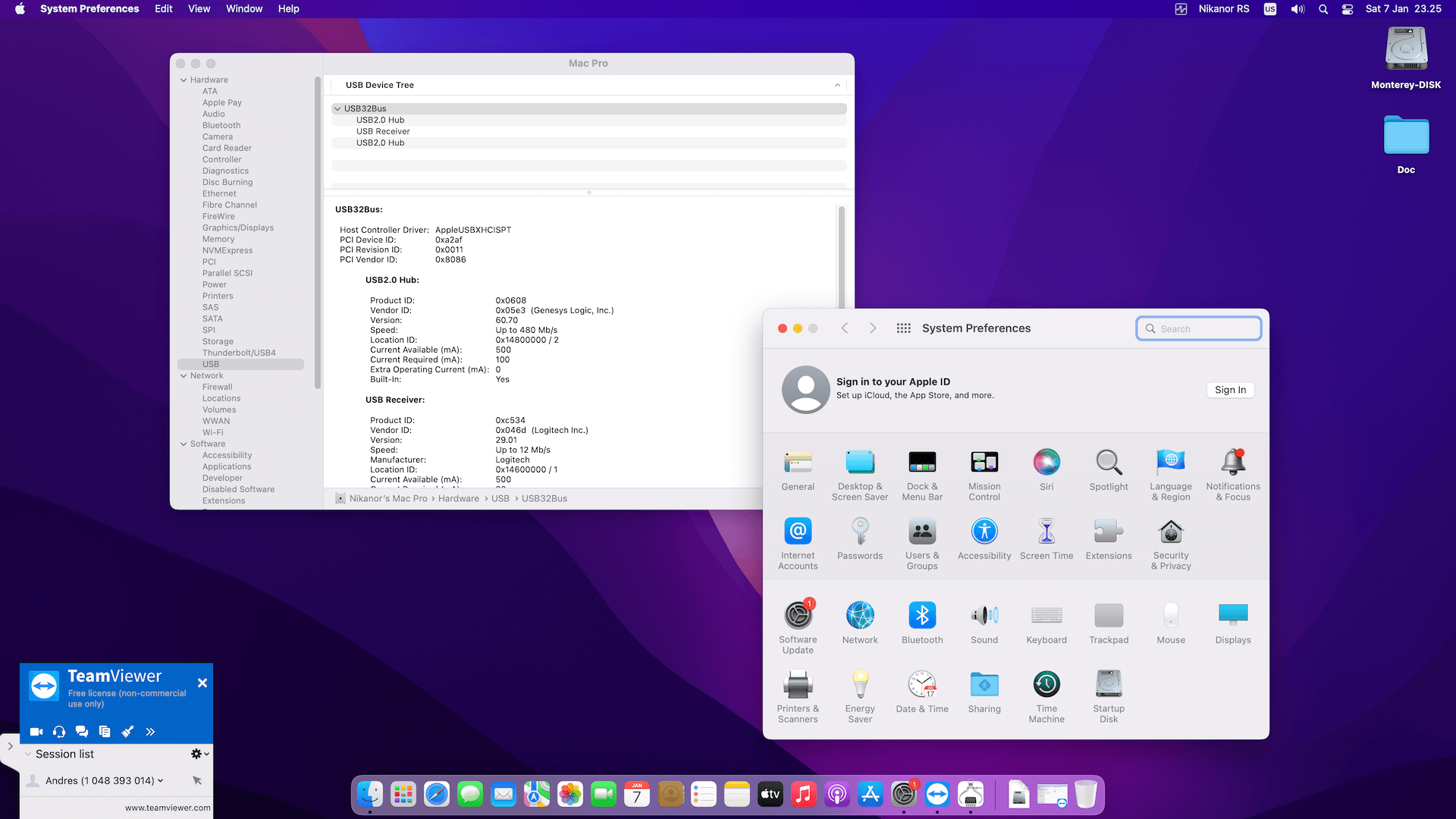
Task: Open Security & Privacy preferences
Action: (1171, 532)
